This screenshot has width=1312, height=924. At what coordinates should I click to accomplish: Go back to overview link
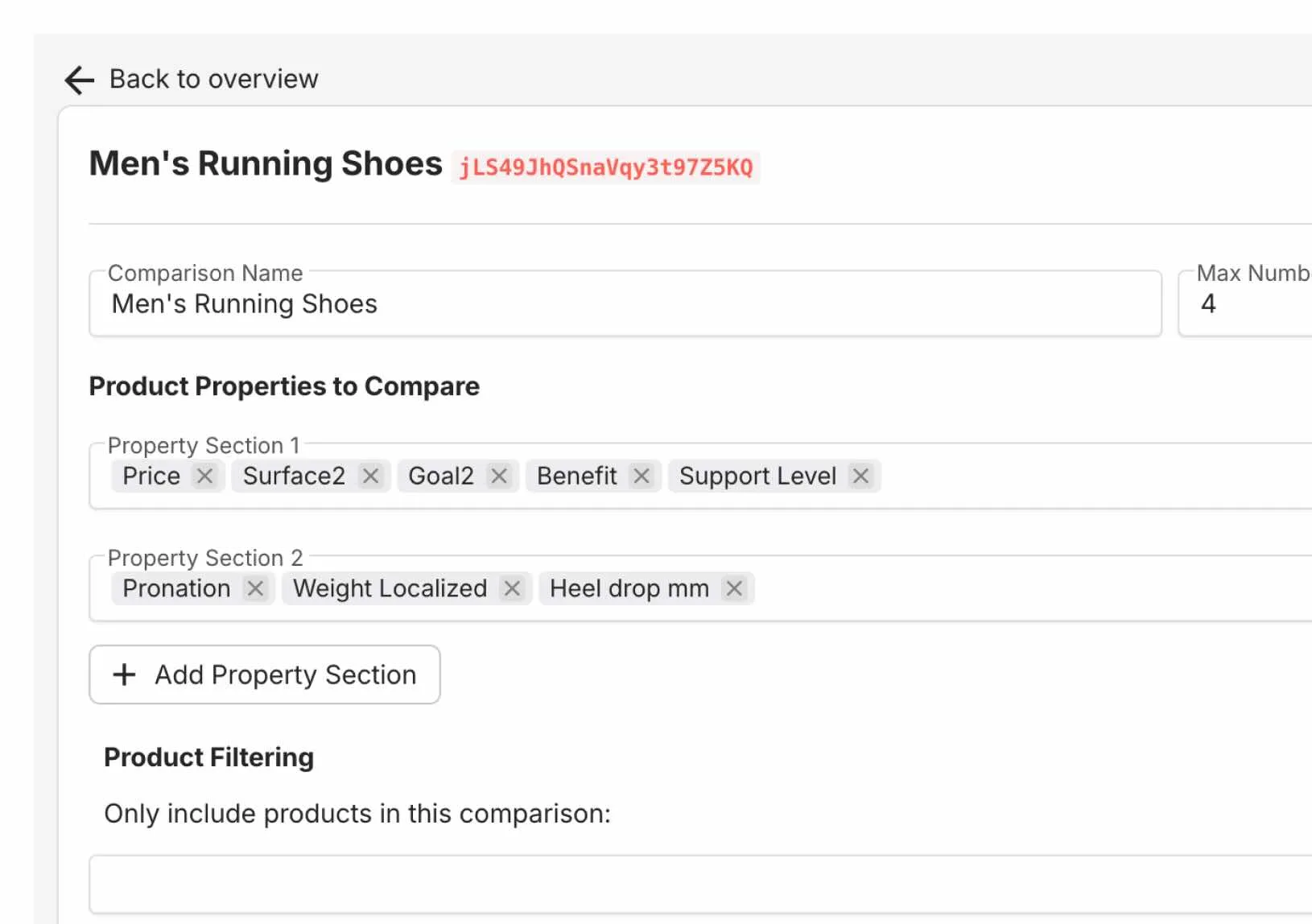point(213,80)
